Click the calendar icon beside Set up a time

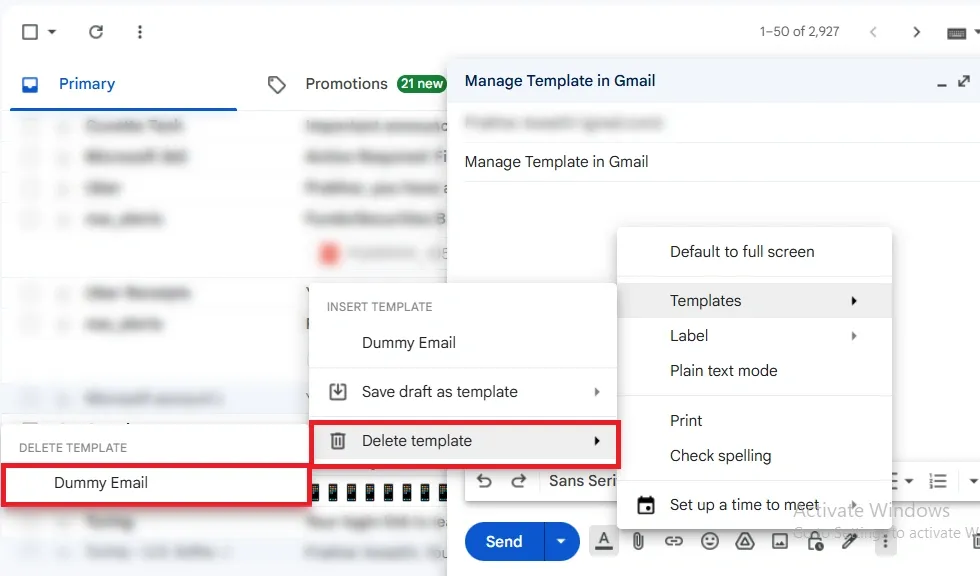(646, 505)
